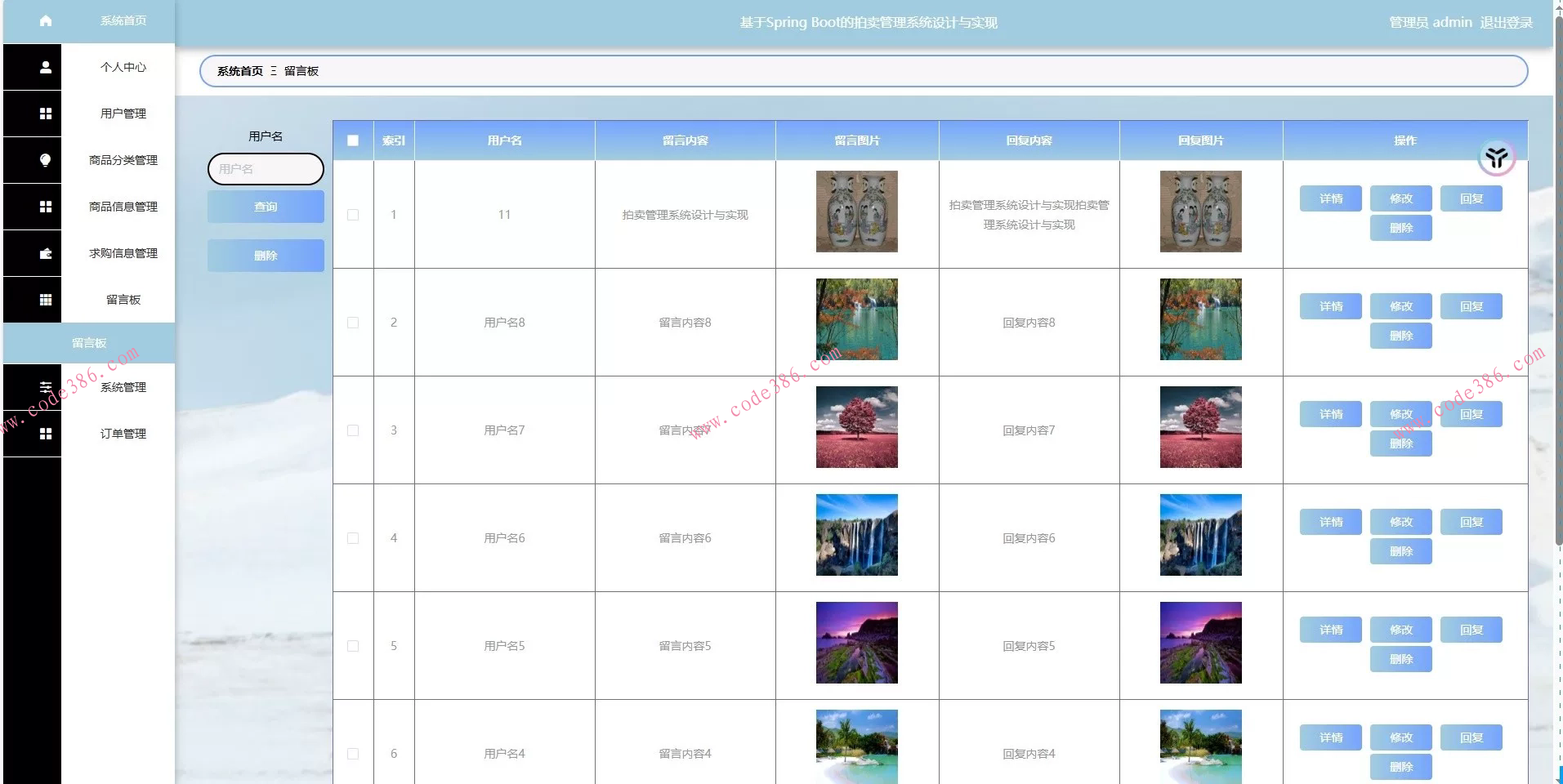Click the lightbulb icon beside 商品分类管理
The image size is (1563, 784).
[x=46, y=160]
